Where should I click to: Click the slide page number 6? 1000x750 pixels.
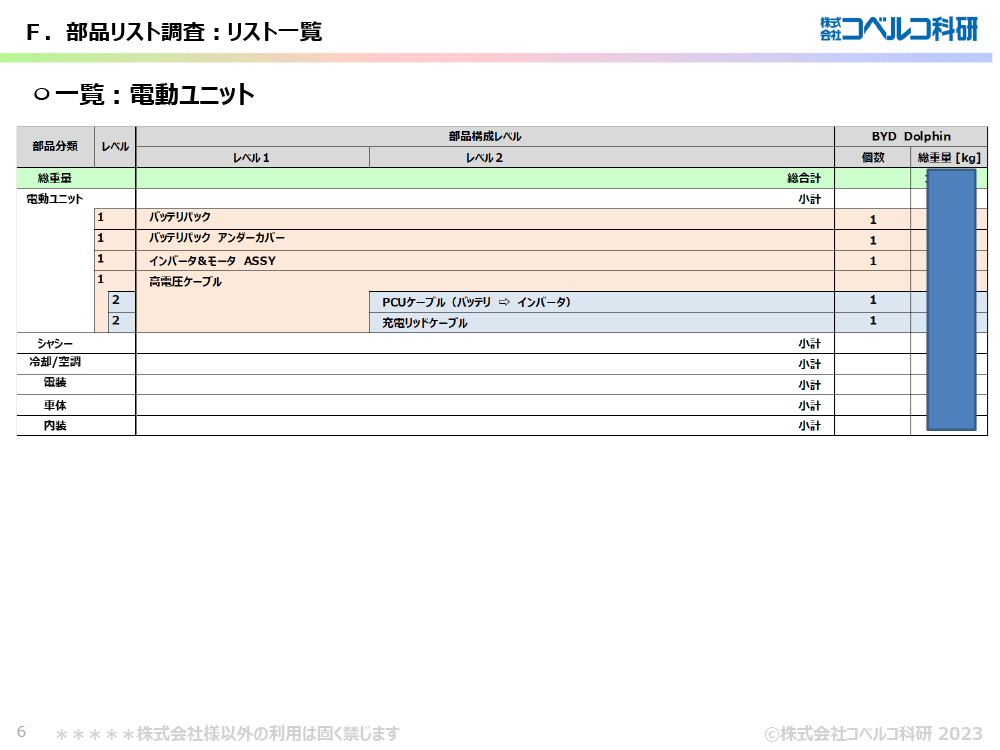point(21,731)
